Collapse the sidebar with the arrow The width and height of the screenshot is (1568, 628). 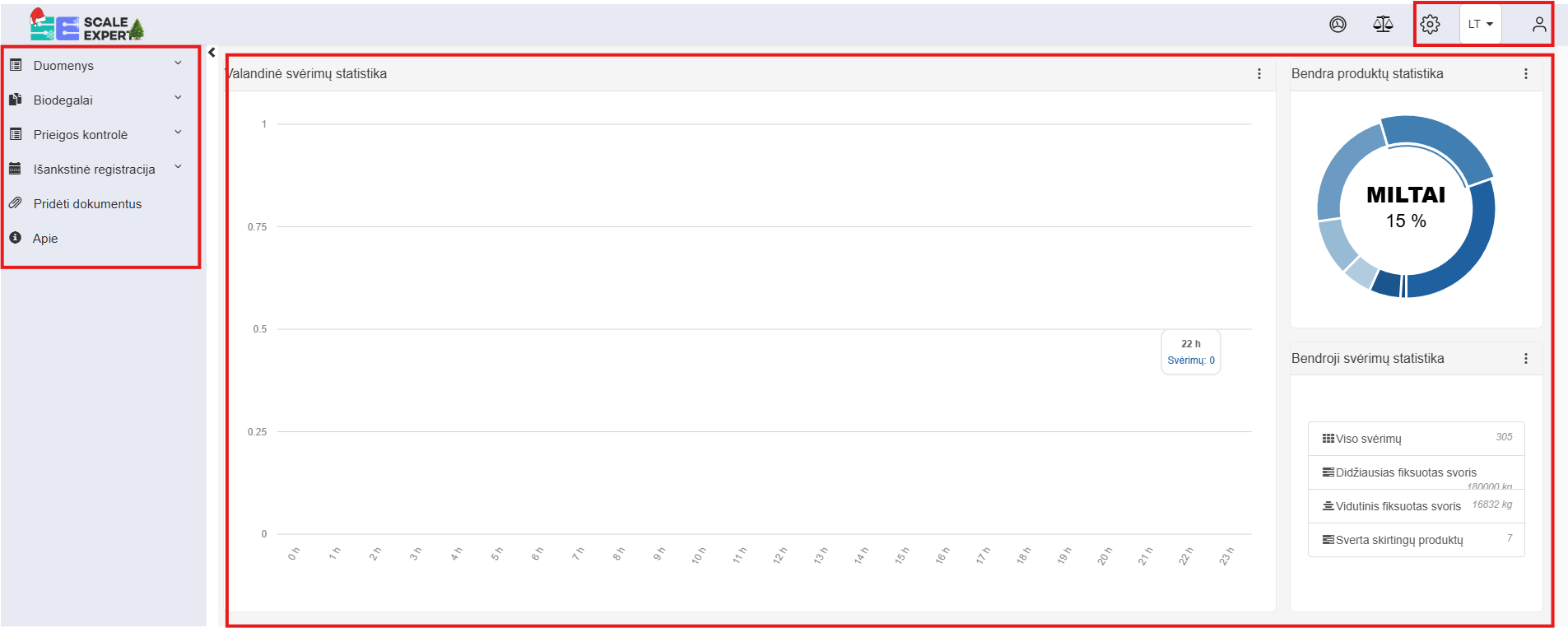point(212,53)
